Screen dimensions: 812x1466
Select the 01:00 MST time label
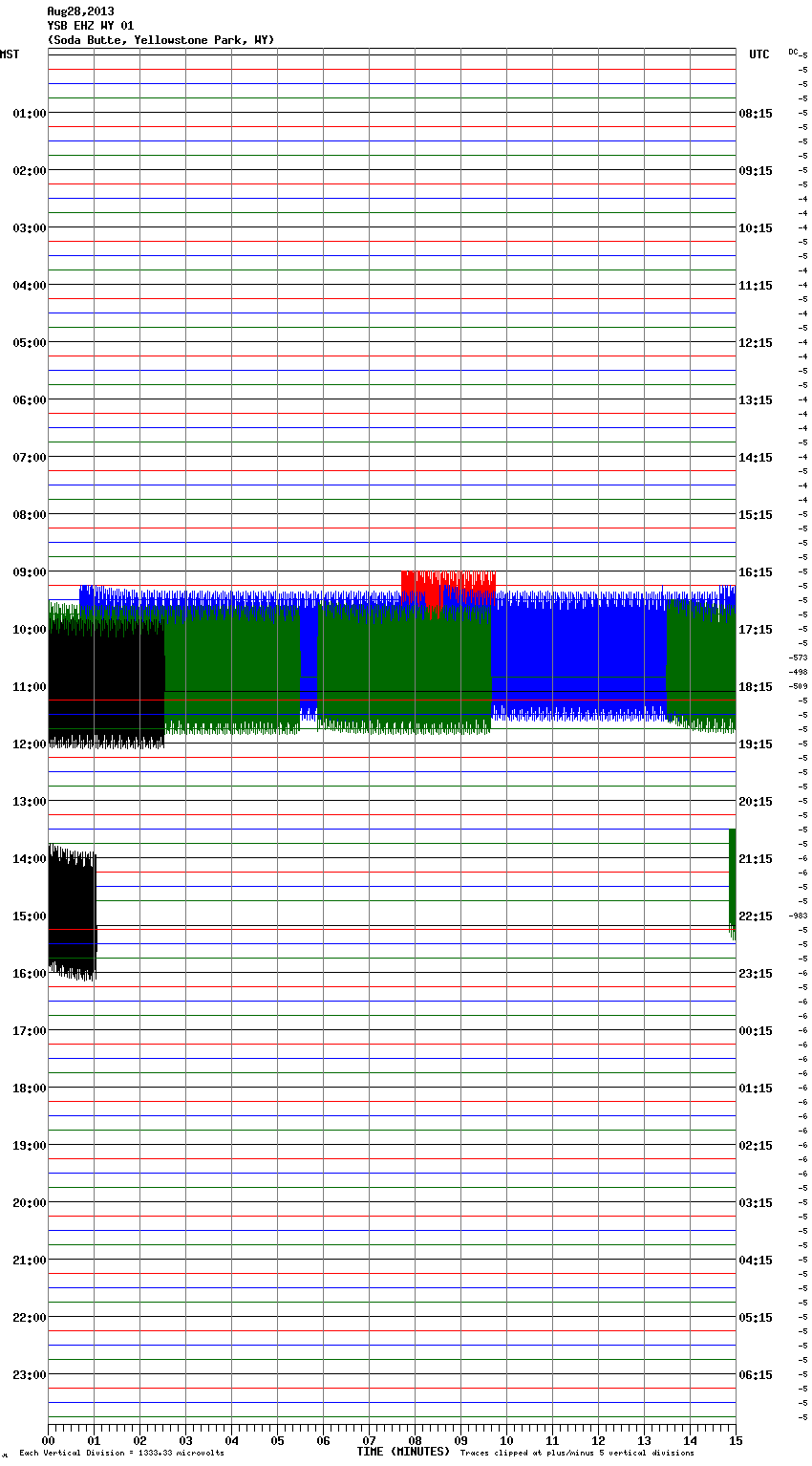pos(29,114)
